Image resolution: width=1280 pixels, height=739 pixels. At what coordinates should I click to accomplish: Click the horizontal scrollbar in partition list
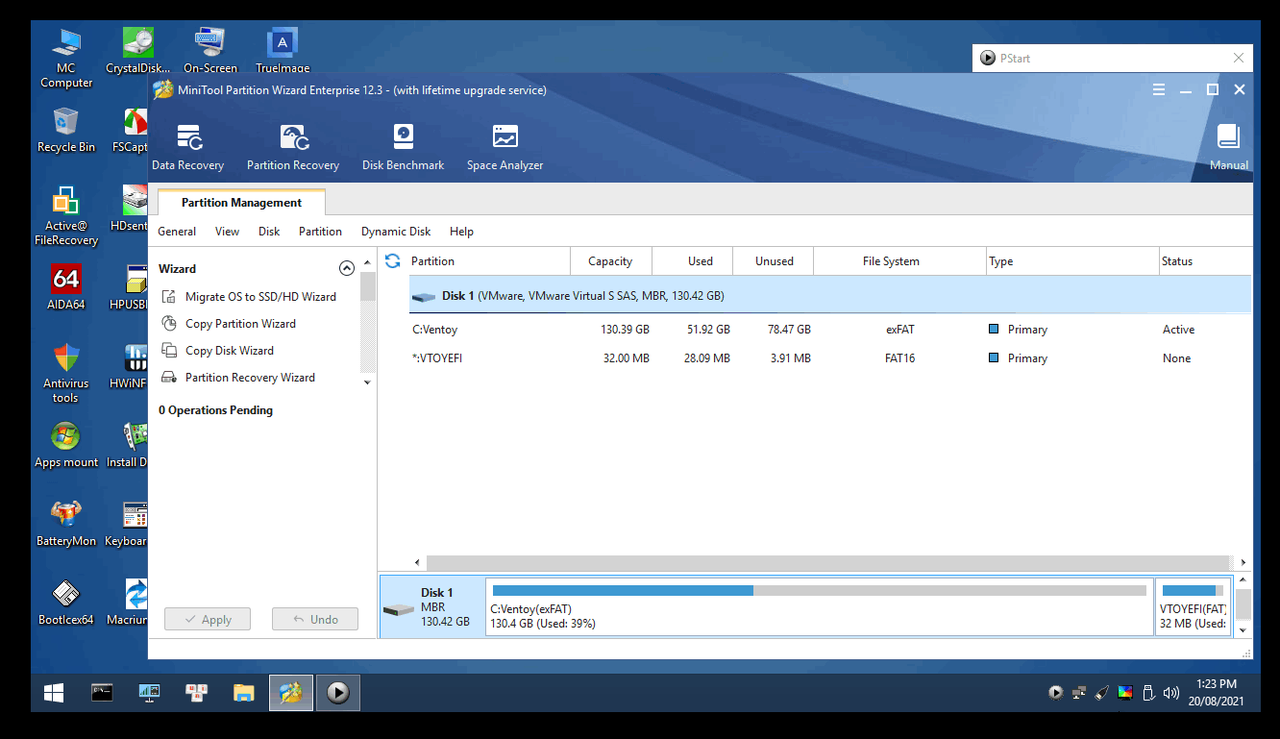828,563
